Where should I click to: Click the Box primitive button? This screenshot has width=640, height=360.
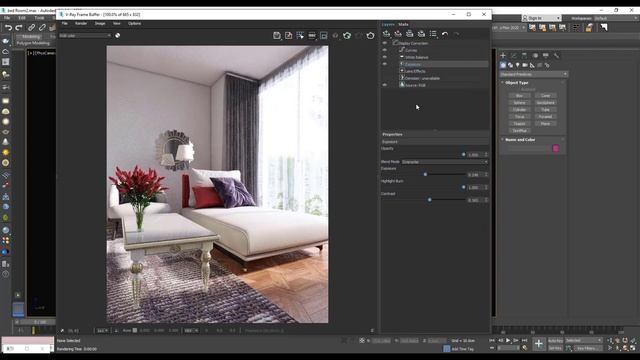(519, 96)
